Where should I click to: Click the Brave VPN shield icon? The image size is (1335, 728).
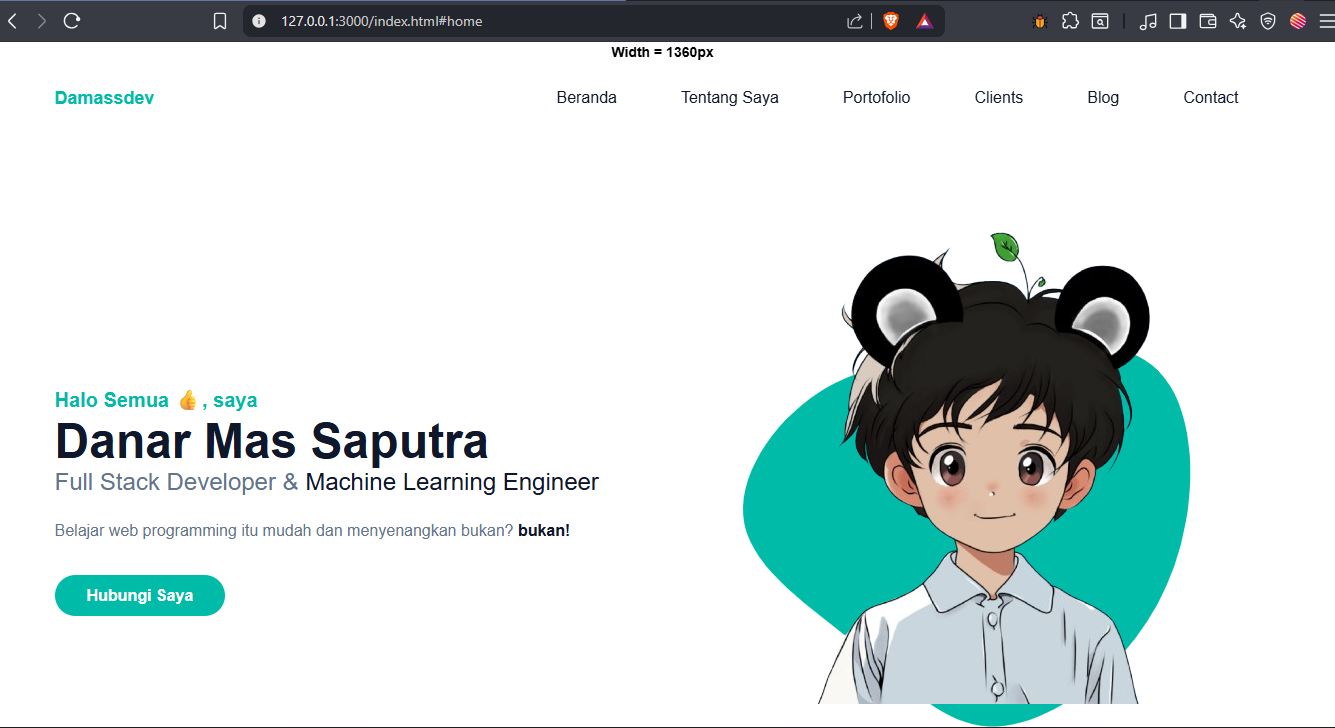(x=1268, y=21)
